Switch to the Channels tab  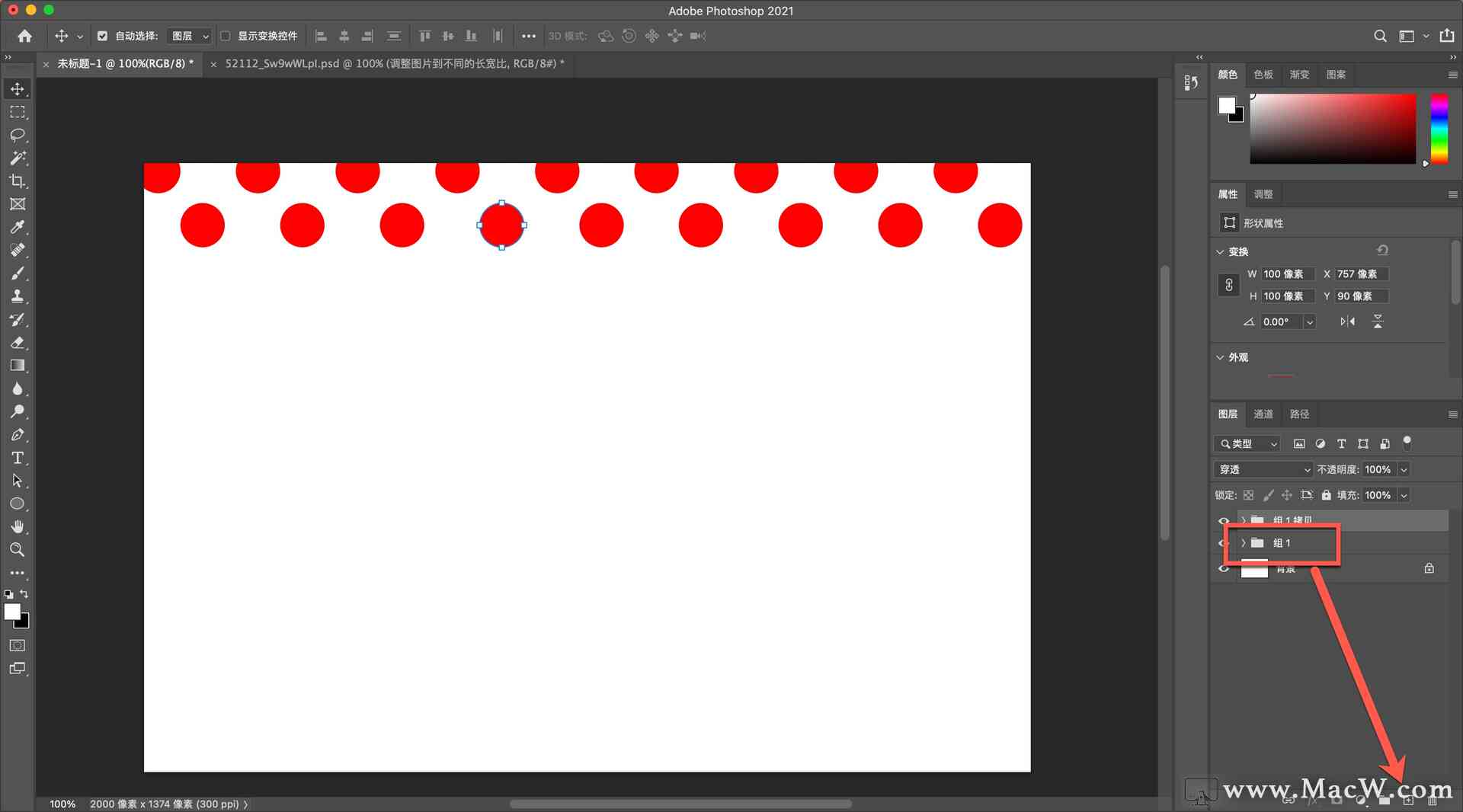1263,414
